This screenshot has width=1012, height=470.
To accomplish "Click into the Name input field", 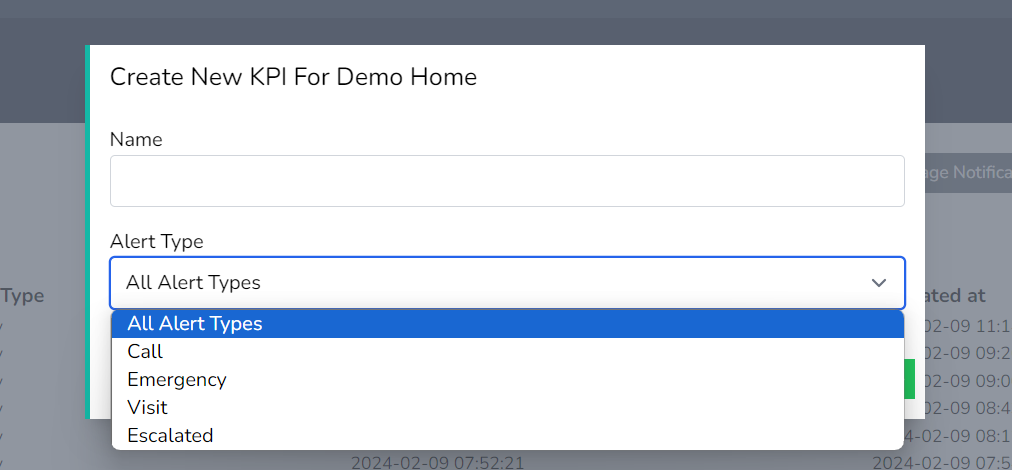I will tap(507, 181).
